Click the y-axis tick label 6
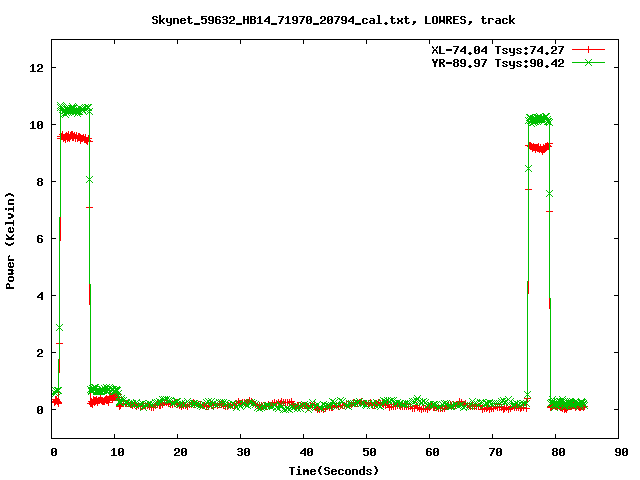The width and height of the screenshot is (640, 480). [40, 239]
